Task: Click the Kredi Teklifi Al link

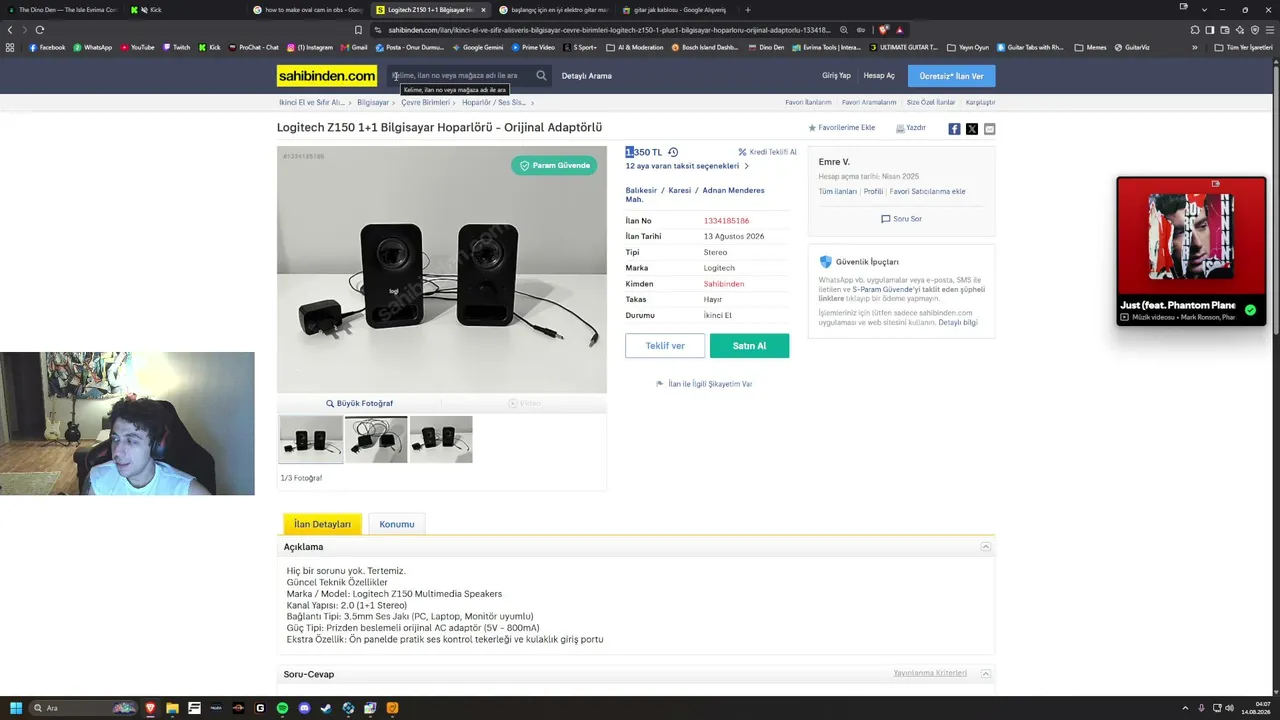Action: coord(767,152)
